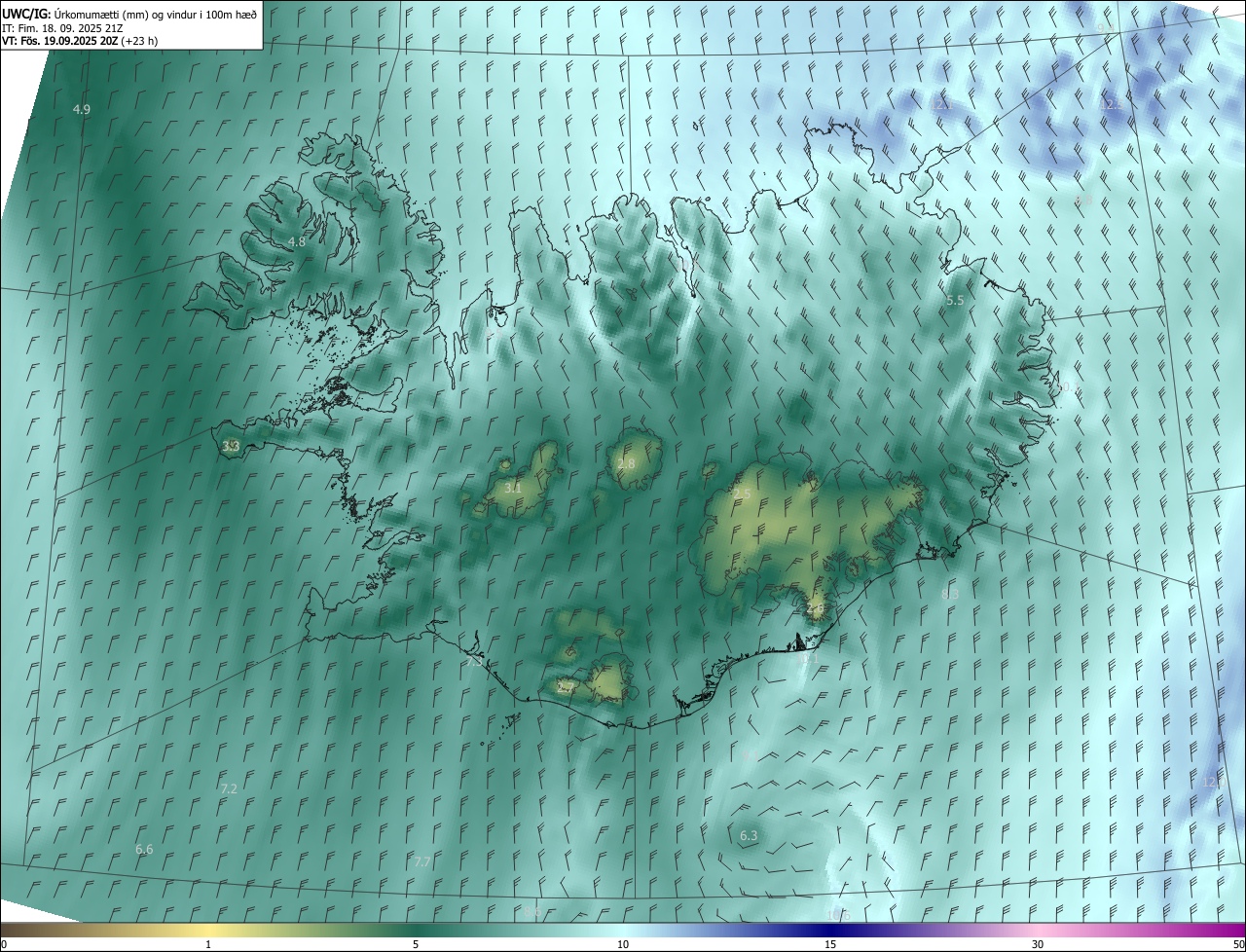Select the 30 tick on the color scale

[1038, 944]
